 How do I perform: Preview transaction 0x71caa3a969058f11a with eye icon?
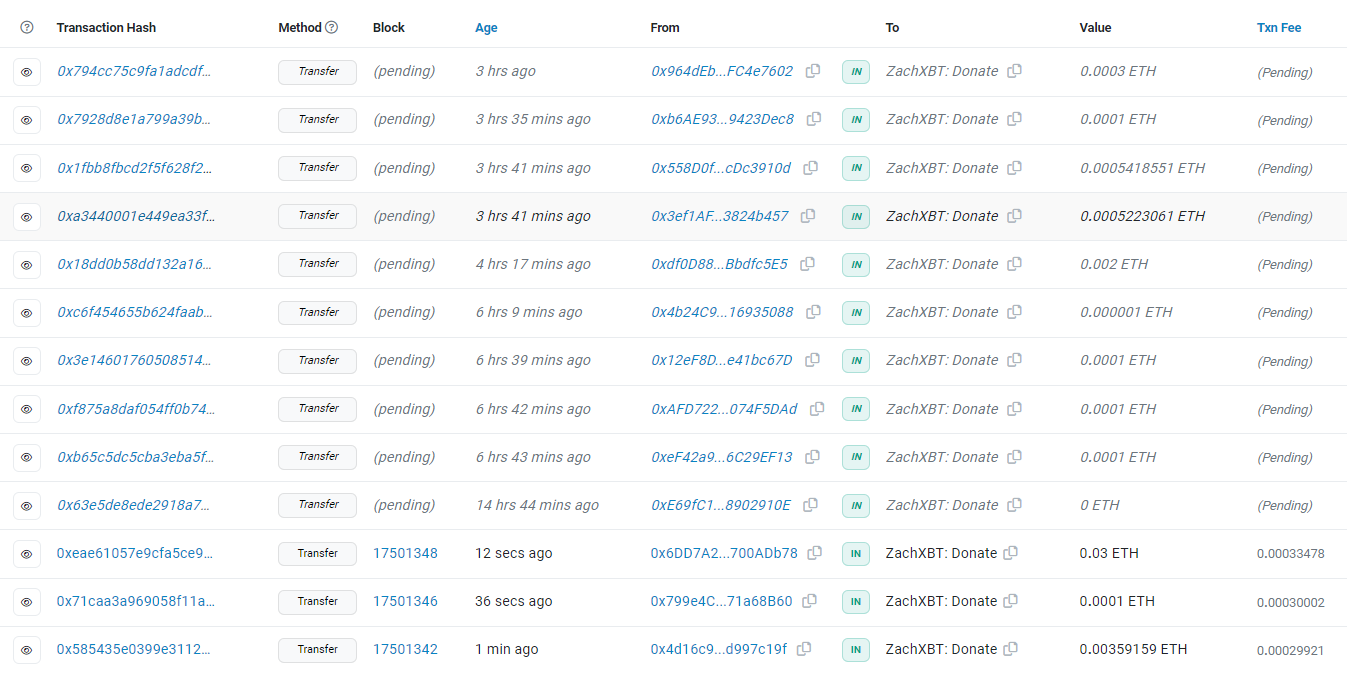click(x=27, y=602)
